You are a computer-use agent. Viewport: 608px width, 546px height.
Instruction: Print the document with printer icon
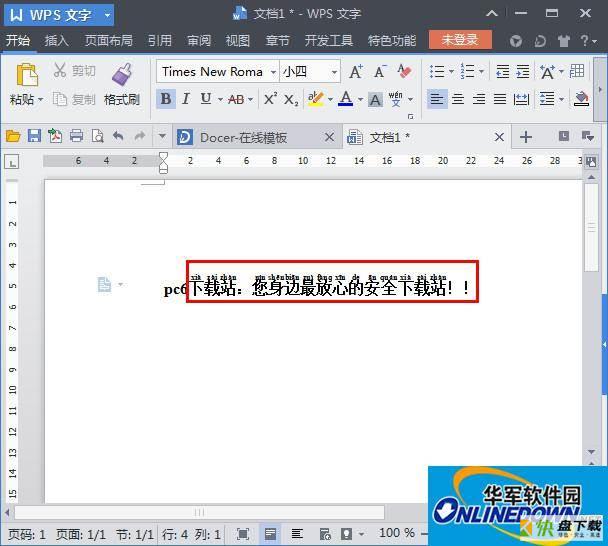(76, 136)
